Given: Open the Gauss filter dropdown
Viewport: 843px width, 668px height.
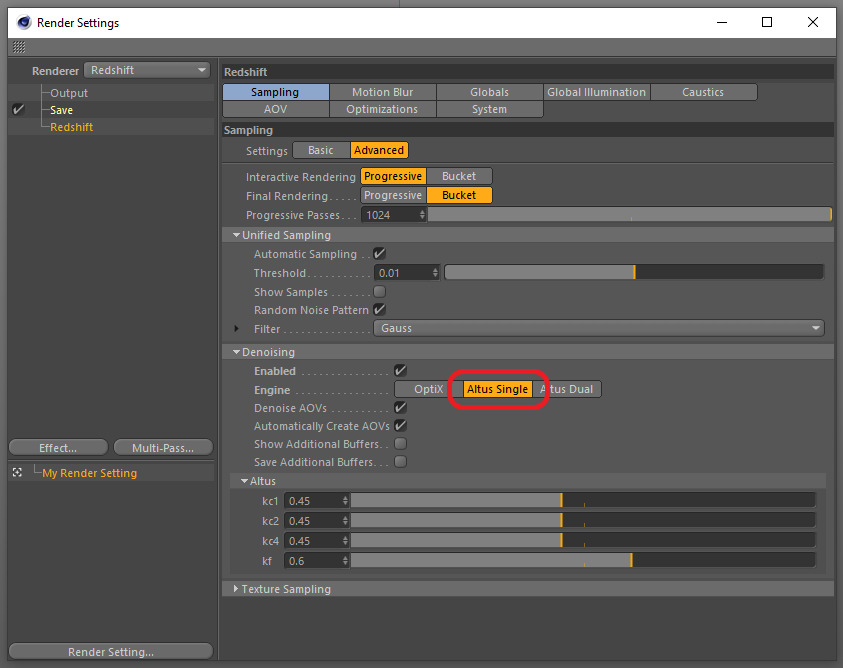Looking at the screenshot, I should coord(600,328).
